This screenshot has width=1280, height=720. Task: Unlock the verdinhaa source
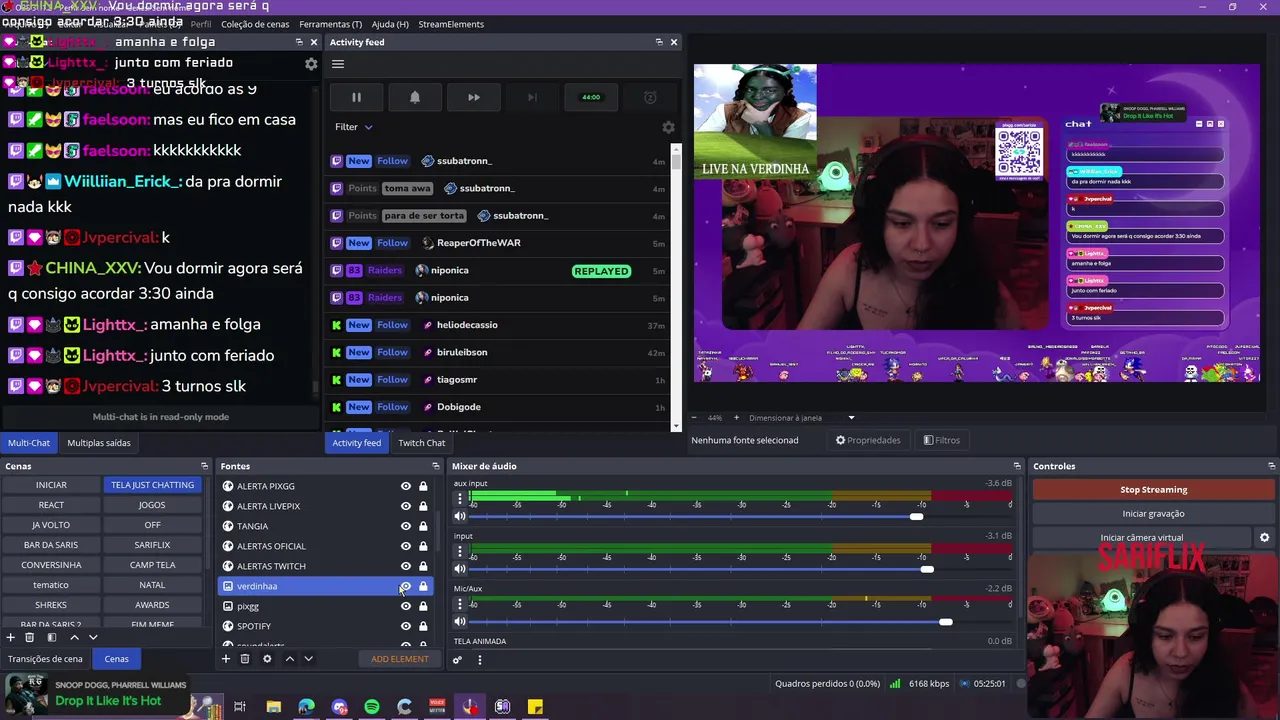423,586
